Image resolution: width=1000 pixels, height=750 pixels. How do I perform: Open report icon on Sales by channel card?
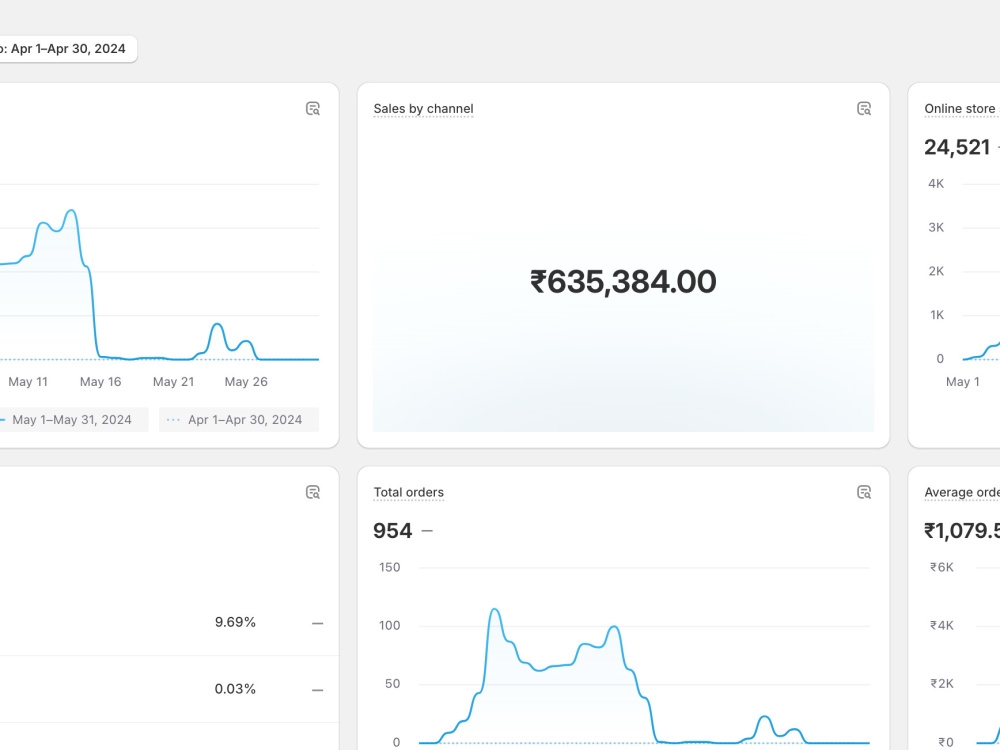(x=864, y=108)
